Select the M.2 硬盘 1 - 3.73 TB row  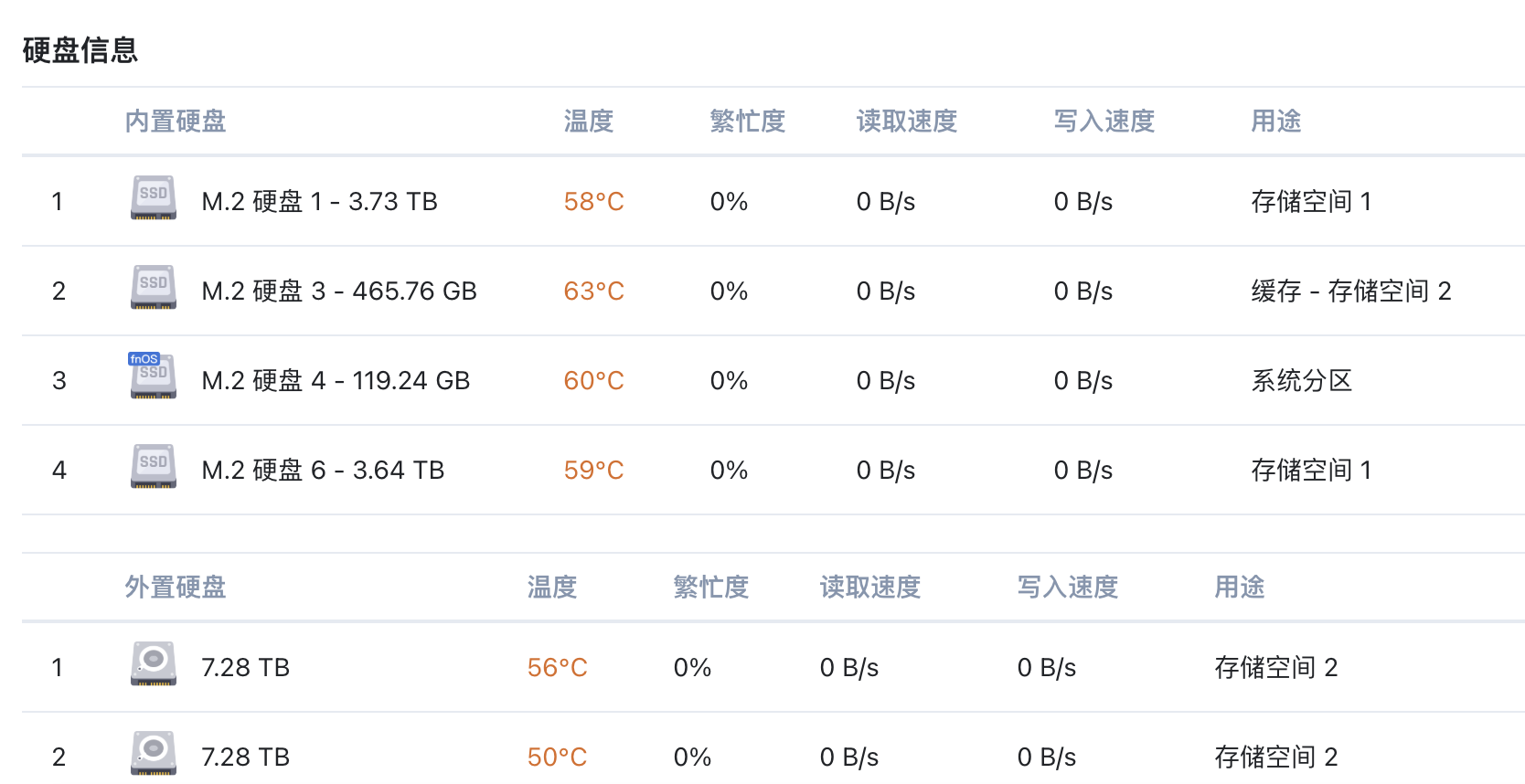tap(773, 201)
